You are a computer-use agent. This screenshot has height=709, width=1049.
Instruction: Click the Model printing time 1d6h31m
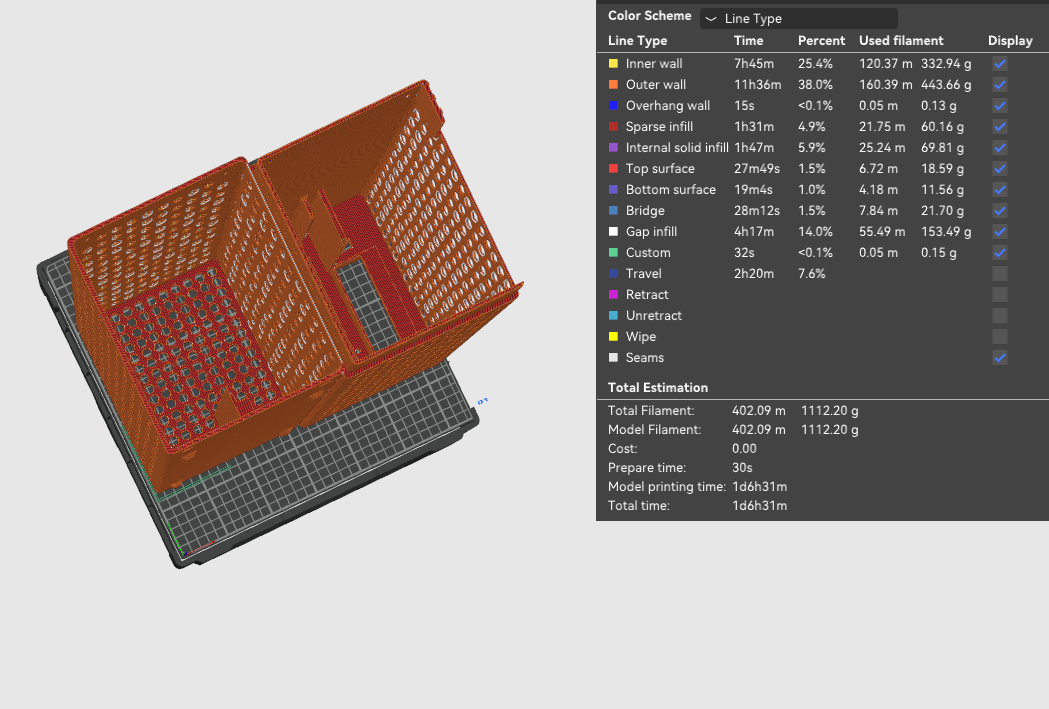[x=759, y=486]
